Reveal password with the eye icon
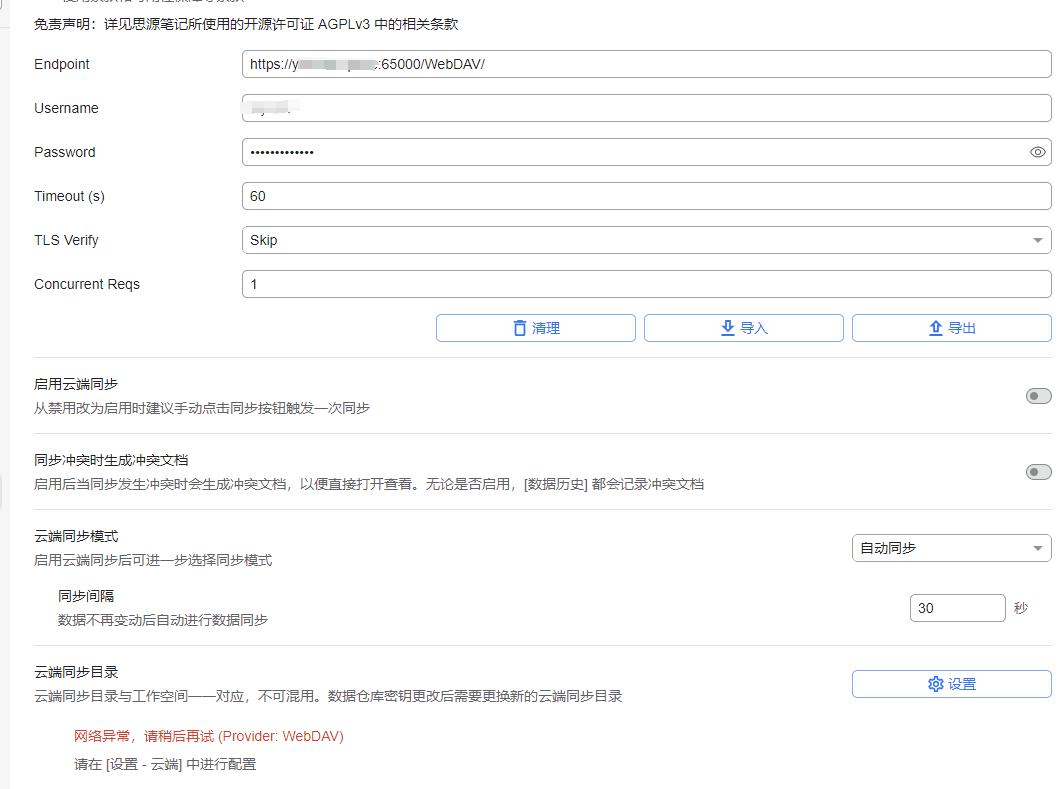1062x789 pixels. coord(1037,152)
